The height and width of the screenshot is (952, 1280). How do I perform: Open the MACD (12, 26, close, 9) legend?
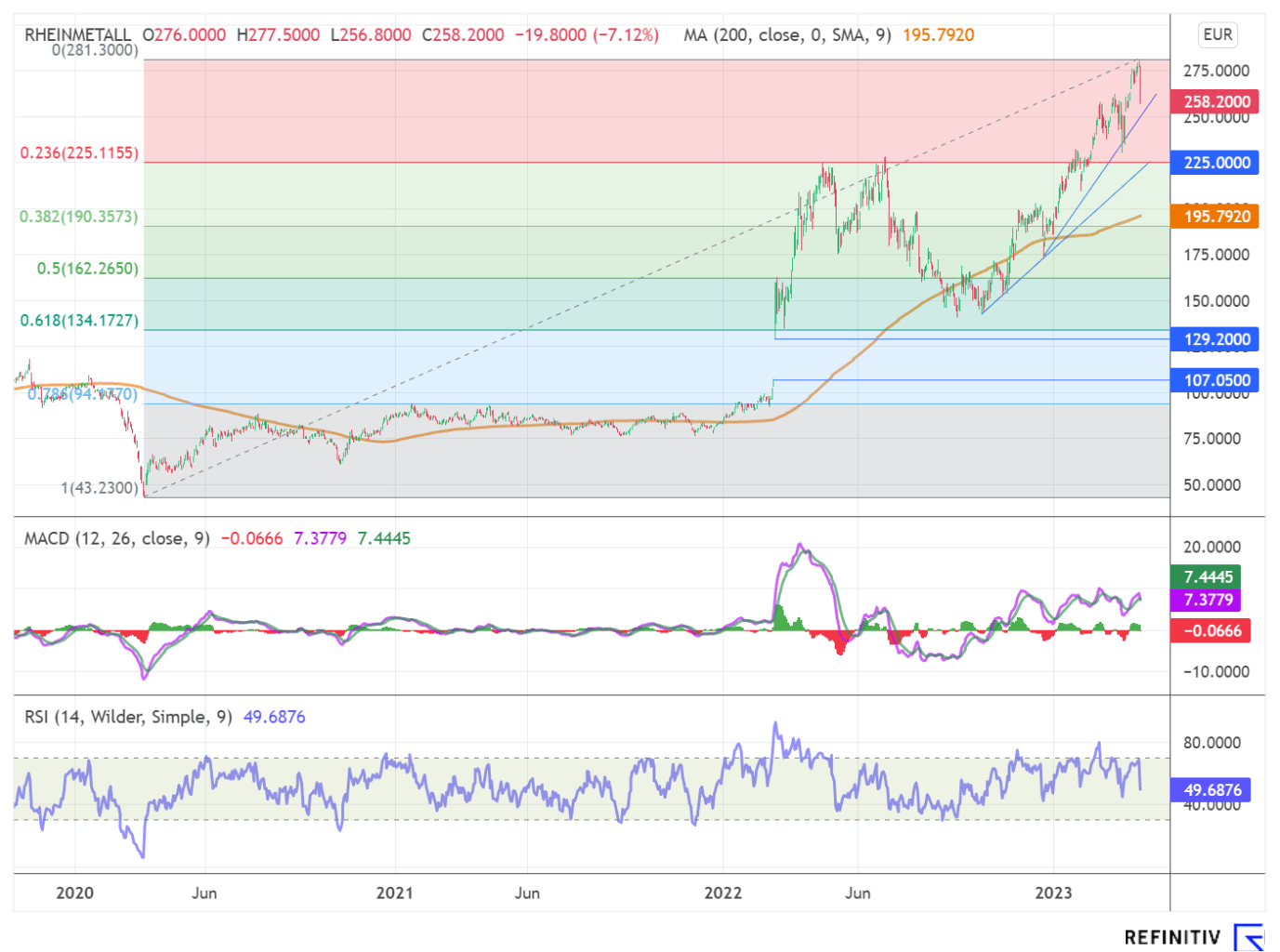117,538
